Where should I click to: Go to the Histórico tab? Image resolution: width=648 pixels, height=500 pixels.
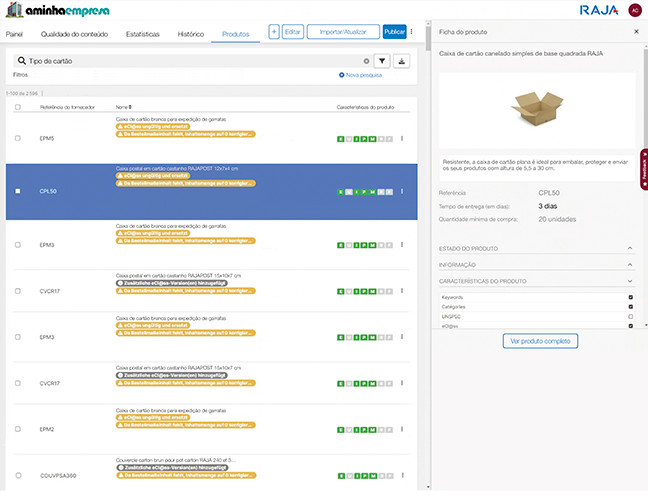pos(191,34)
